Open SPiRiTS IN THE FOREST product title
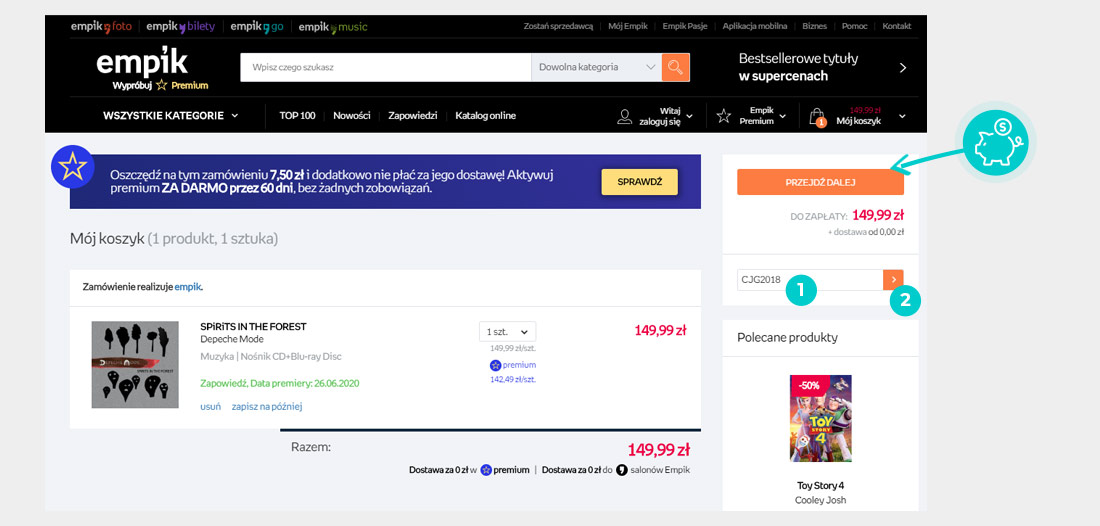This screenshot has height=526, width=1100. click(253, 327)
